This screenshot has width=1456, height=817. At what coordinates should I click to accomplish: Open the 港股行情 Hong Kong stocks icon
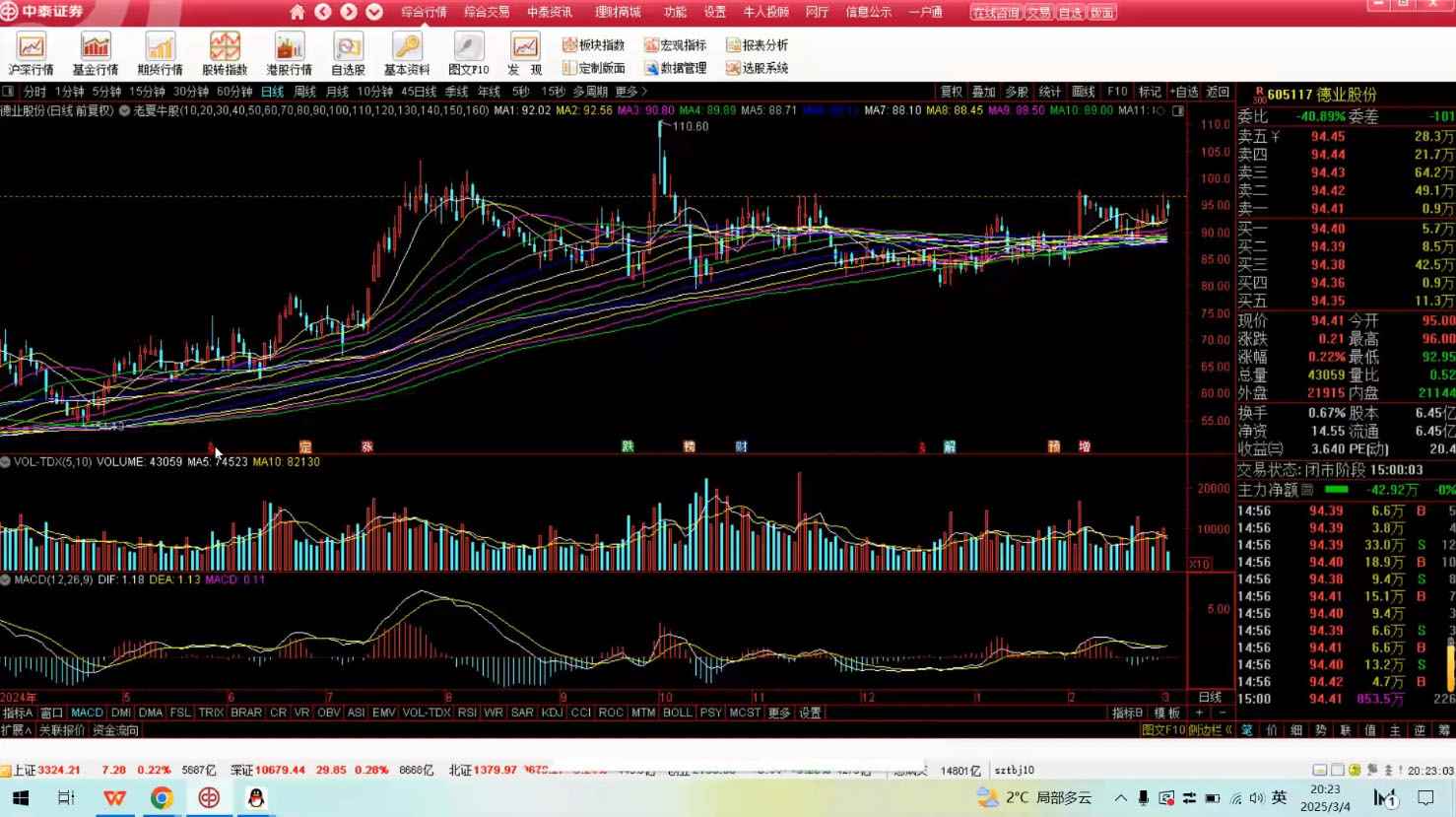[289, 54]
